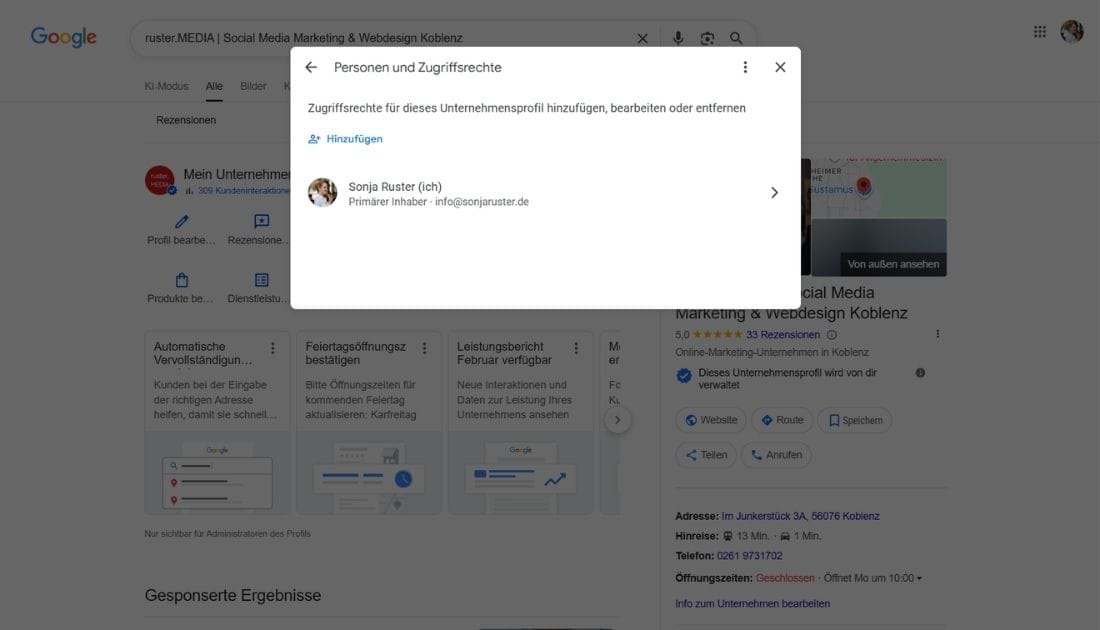Open options for Leistungsbericht Februar card
Image resolution: width=1100 pixels, height=630 pixels.
(x=576, y=348)
